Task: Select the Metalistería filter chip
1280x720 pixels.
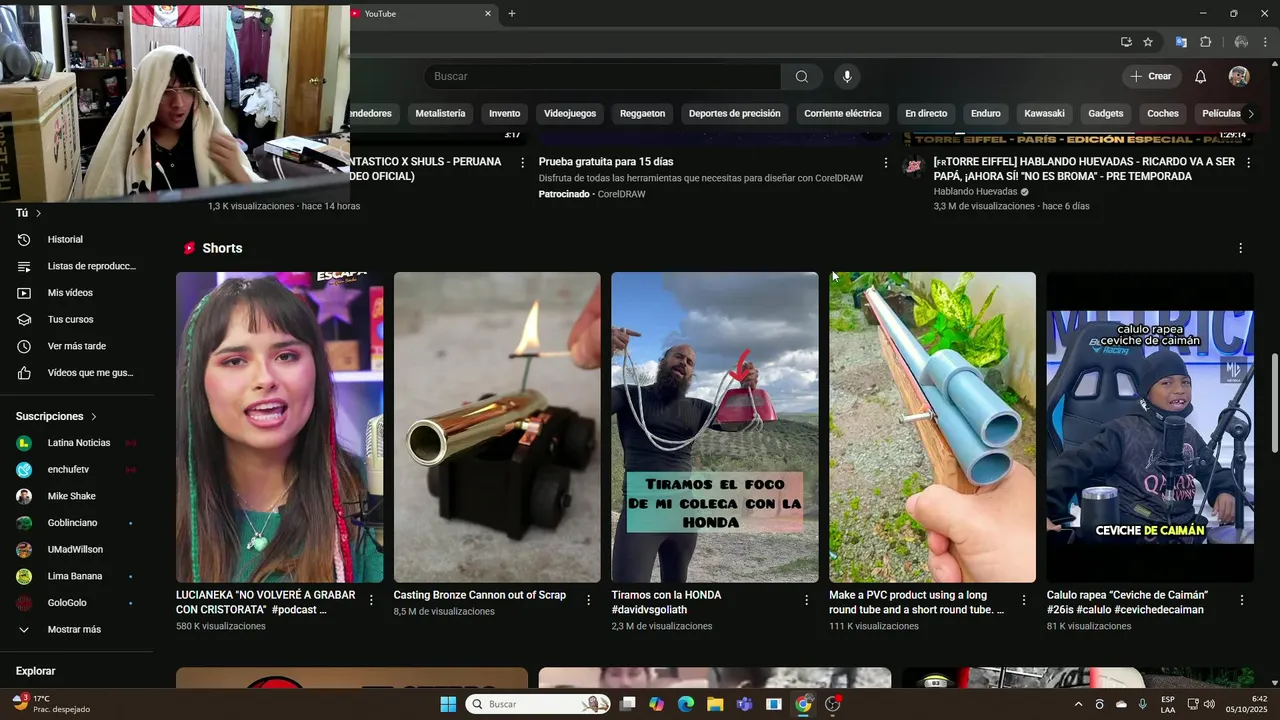Action: pyautogui.click(x=440, y=114)
